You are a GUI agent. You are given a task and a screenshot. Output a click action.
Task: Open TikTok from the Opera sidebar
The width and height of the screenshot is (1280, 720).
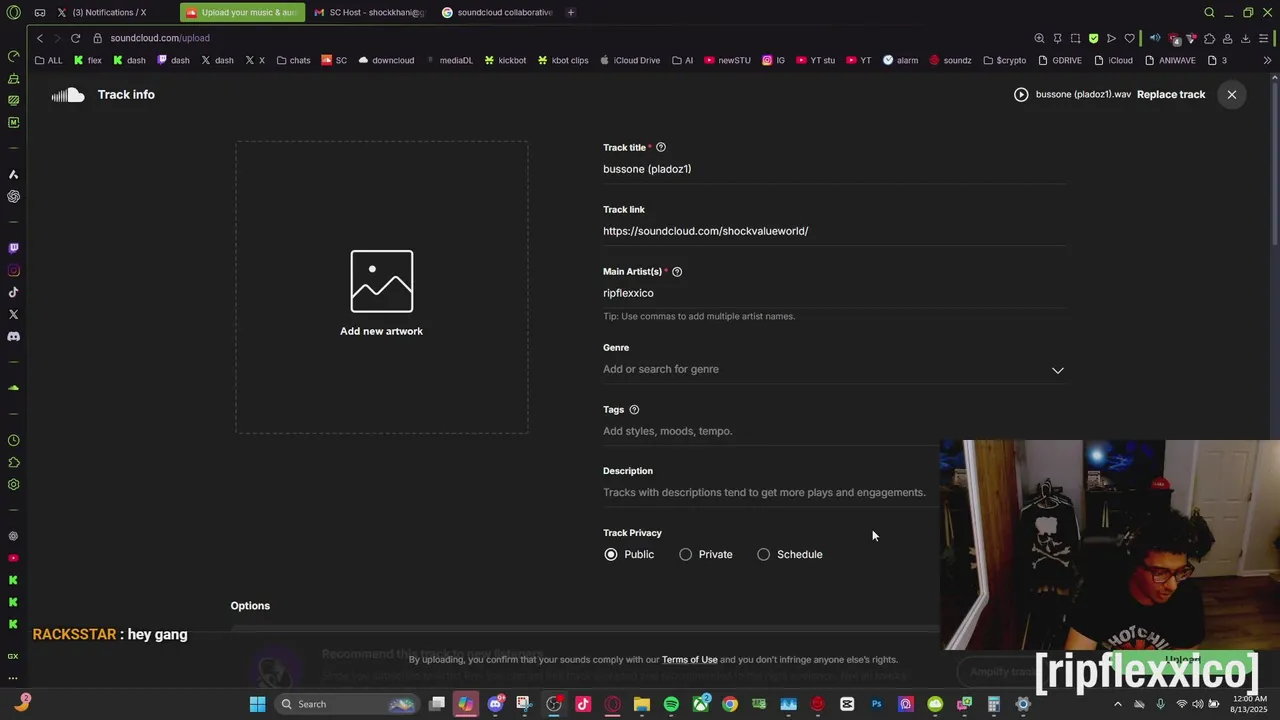[x=13, y=292]
